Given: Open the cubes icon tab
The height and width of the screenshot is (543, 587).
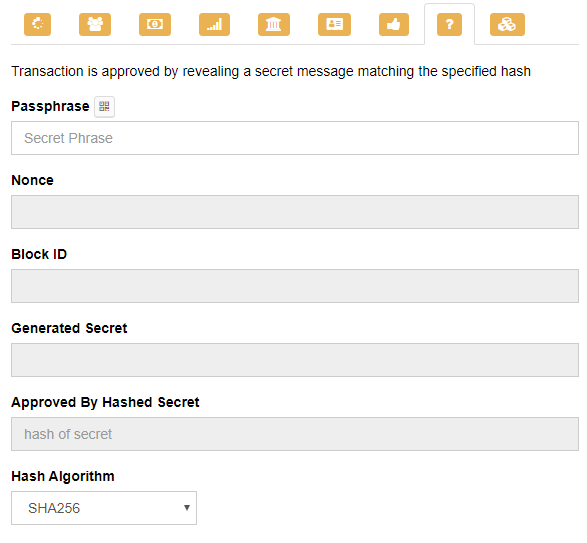Looking at the screenshot, I should click(507, 24).
